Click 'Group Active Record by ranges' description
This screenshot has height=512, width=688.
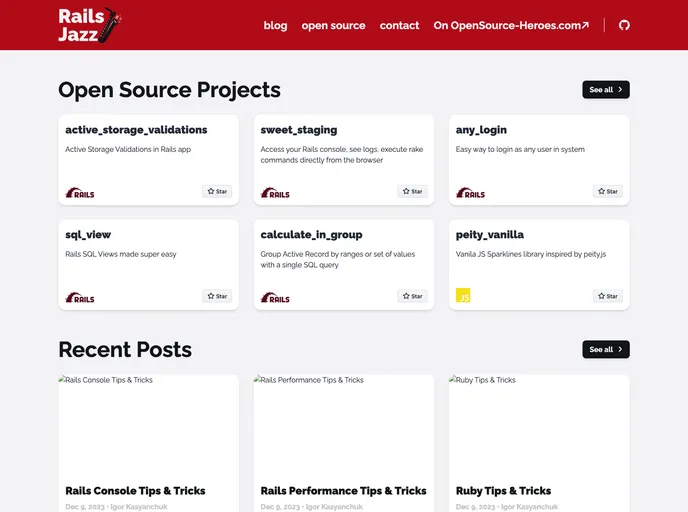(x=338, y=259)
